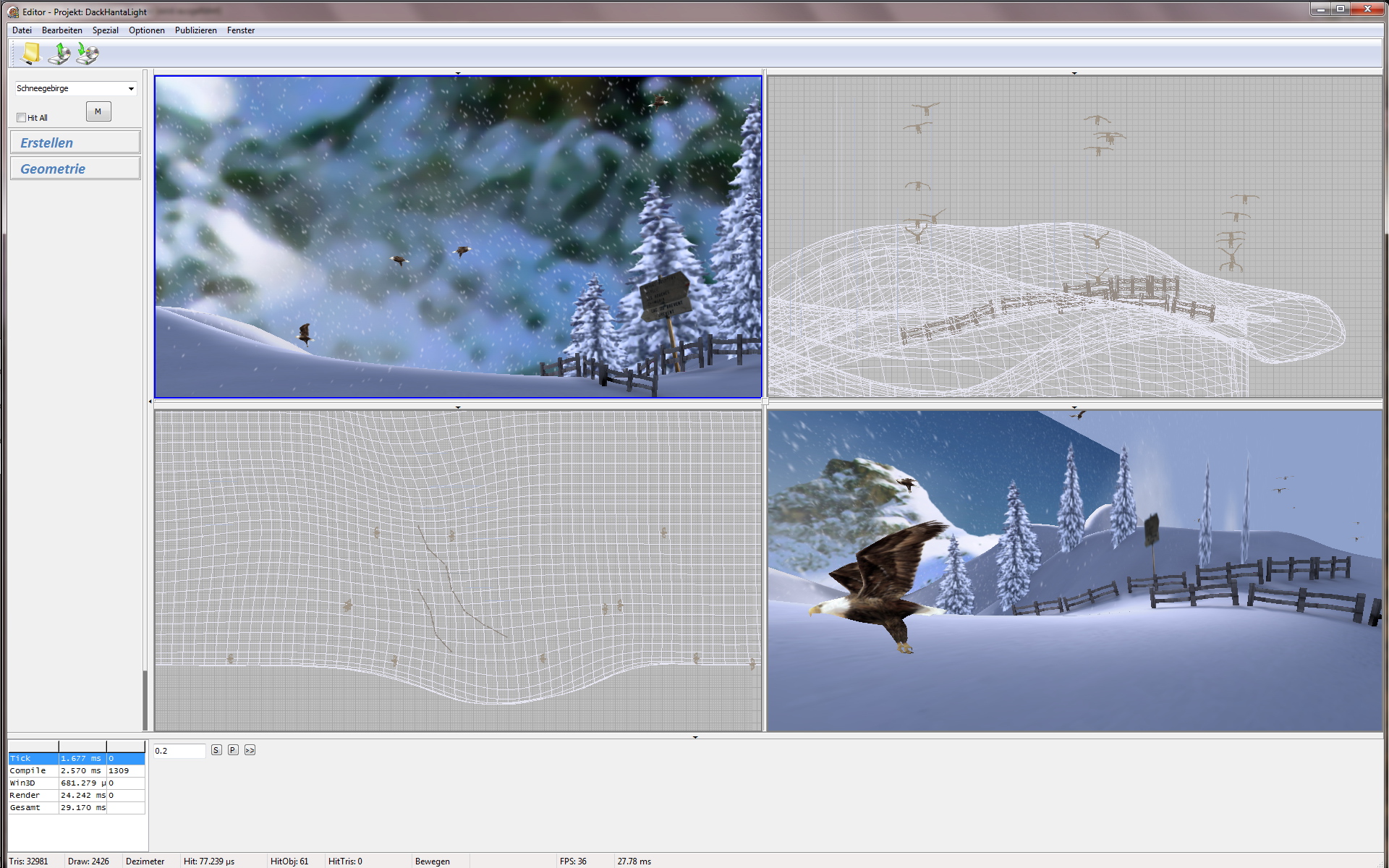The height and width of the screenshot is (868, 1389).
Task: Click the >> fast-forward button
Action: 250,750
